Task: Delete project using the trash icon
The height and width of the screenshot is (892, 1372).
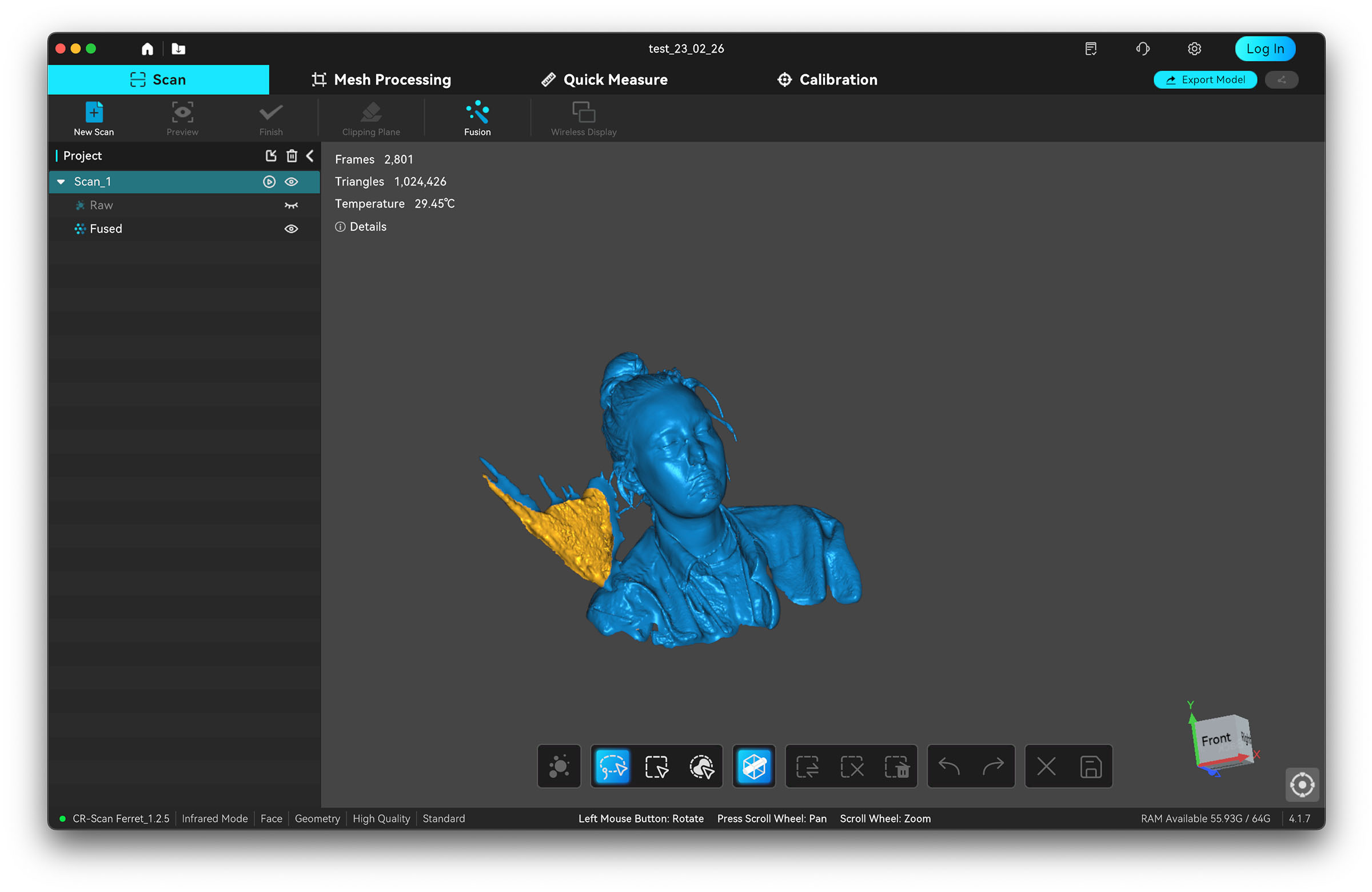Action: 292,155
